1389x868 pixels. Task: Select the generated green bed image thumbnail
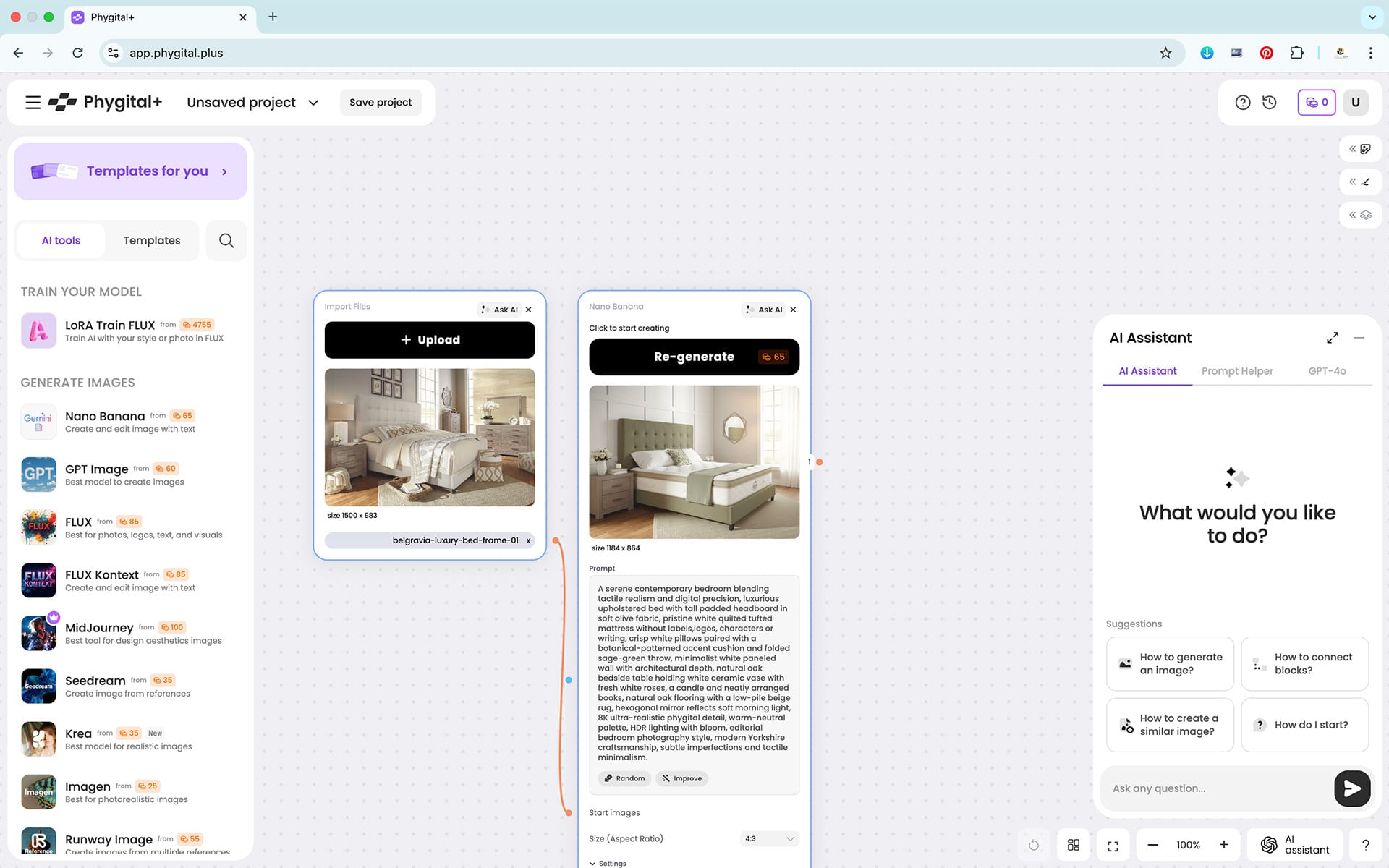coord(694,461)
